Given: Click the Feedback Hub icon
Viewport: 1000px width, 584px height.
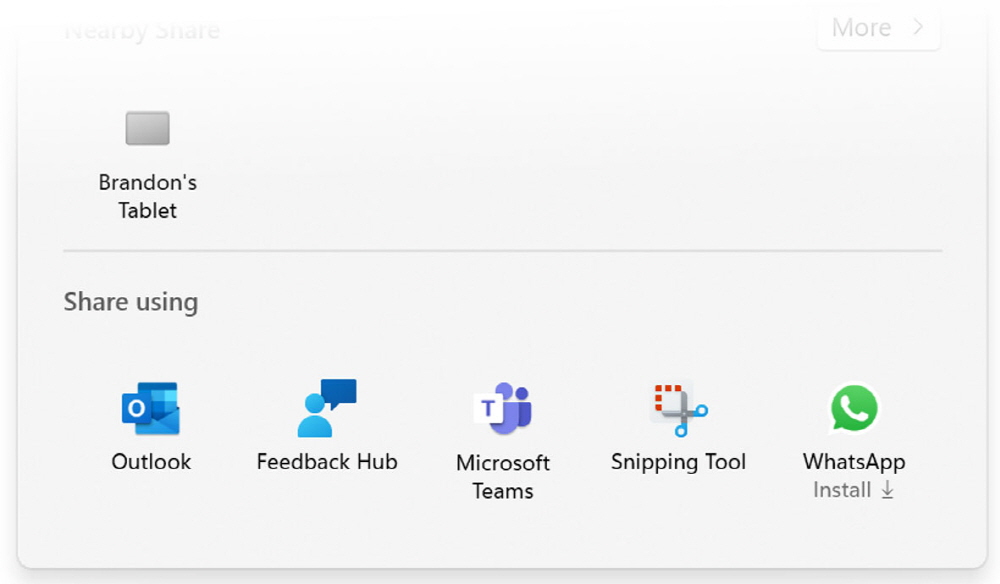Looking at the screenshot, I should tap(327, 408).
